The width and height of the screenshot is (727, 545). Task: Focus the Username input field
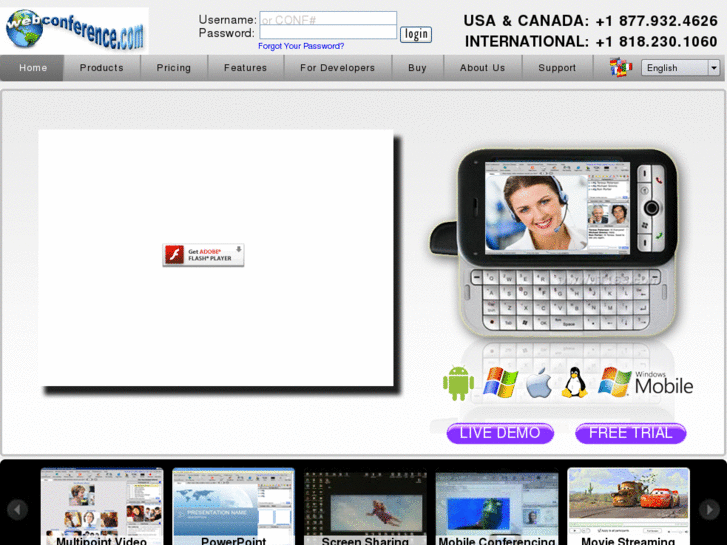(328, 19)
